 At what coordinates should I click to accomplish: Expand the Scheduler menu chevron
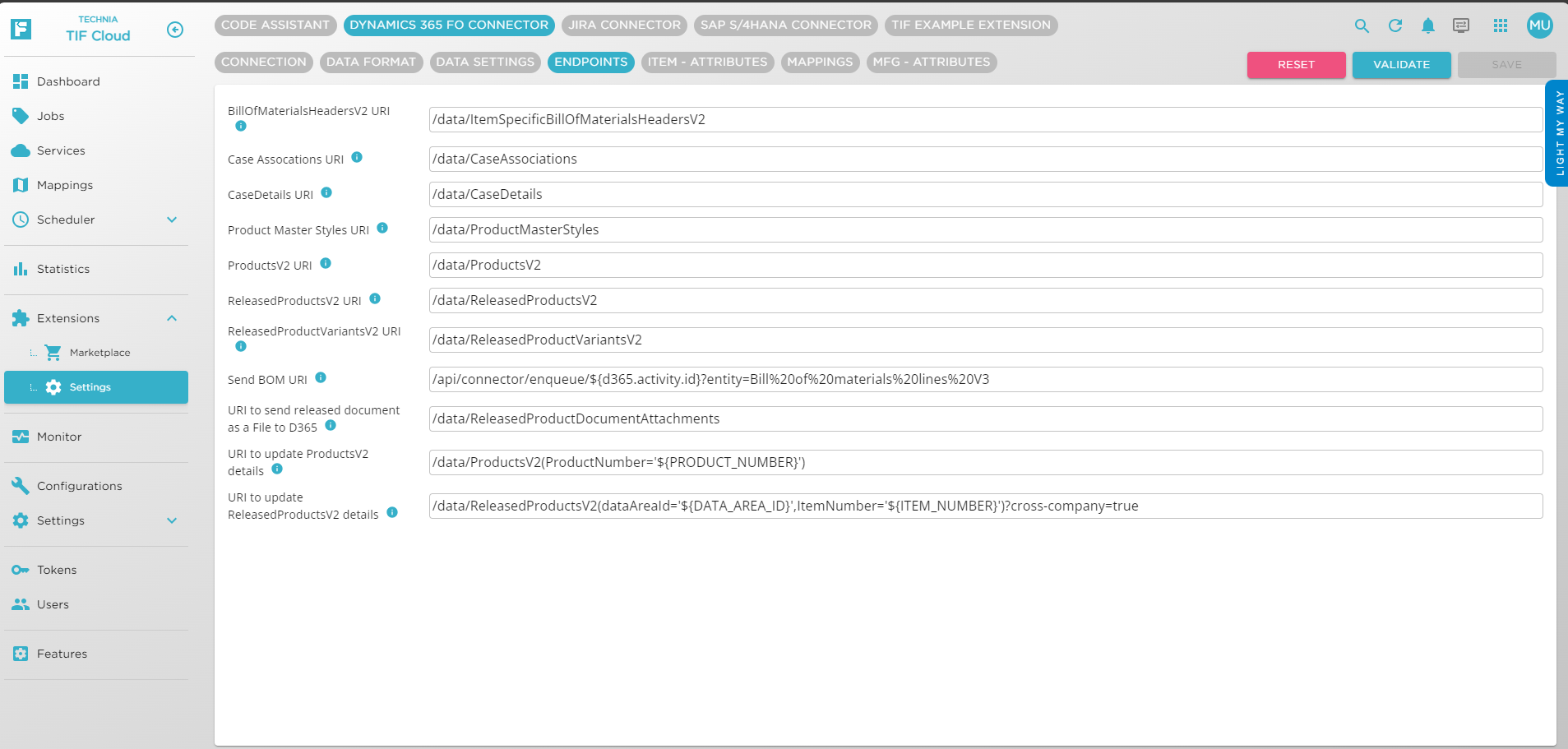pyautogui.click(x=172, y=220)
